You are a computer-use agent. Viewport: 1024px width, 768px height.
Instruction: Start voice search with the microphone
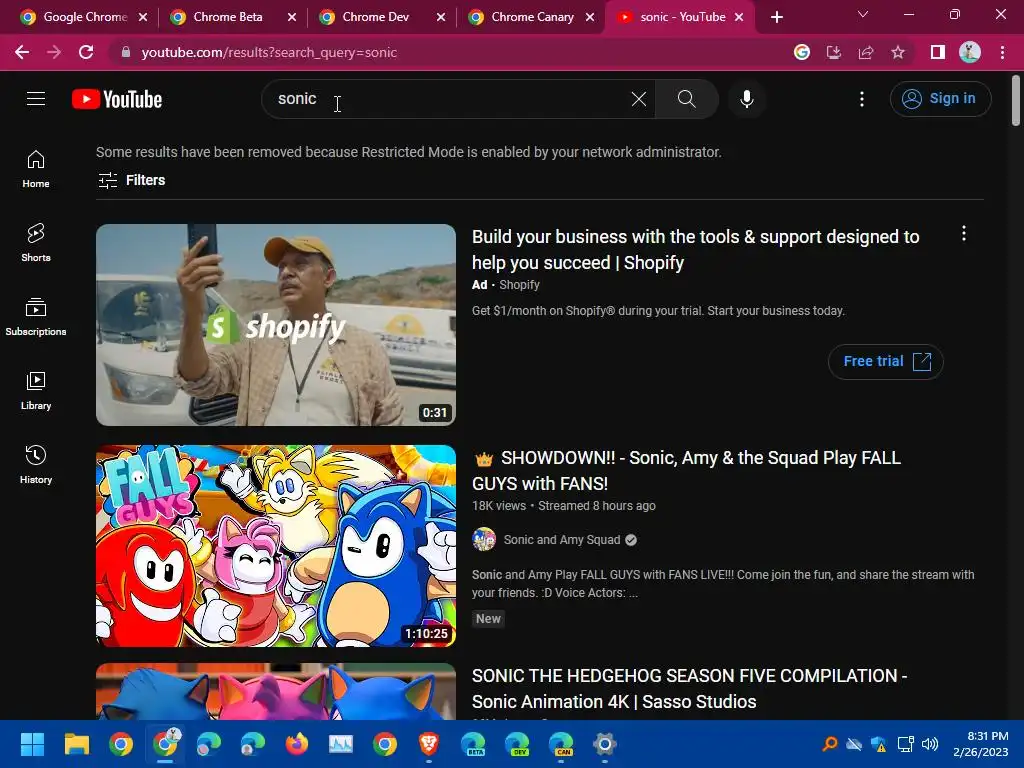(x=747, y=99)
